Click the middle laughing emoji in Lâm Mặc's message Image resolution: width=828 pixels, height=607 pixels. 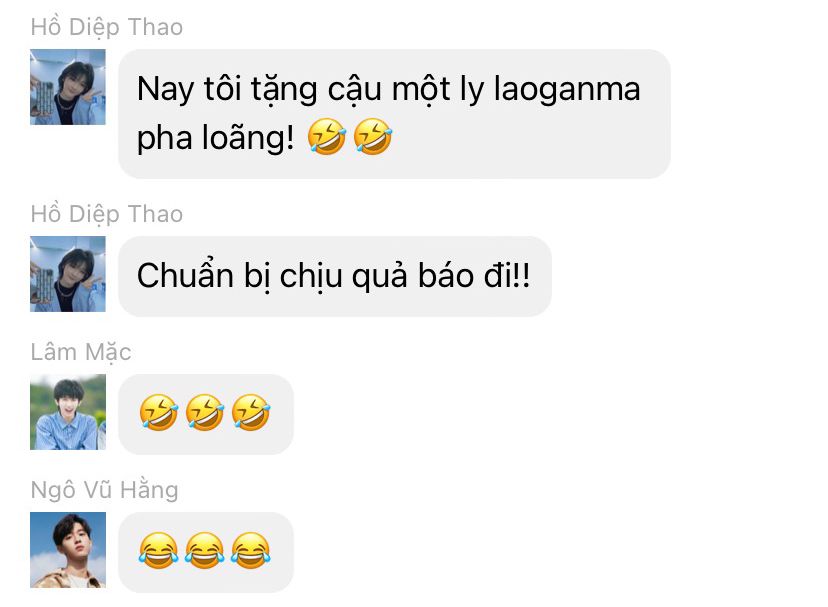pos(205,413)
